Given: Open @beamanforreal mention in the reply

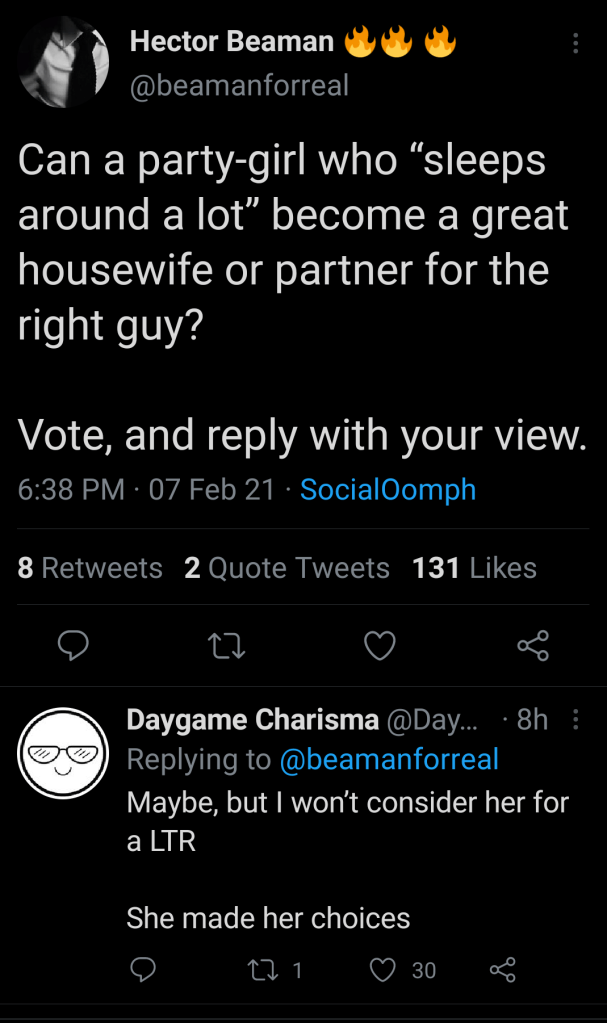Looking at the screenshot, I should 388,759.
